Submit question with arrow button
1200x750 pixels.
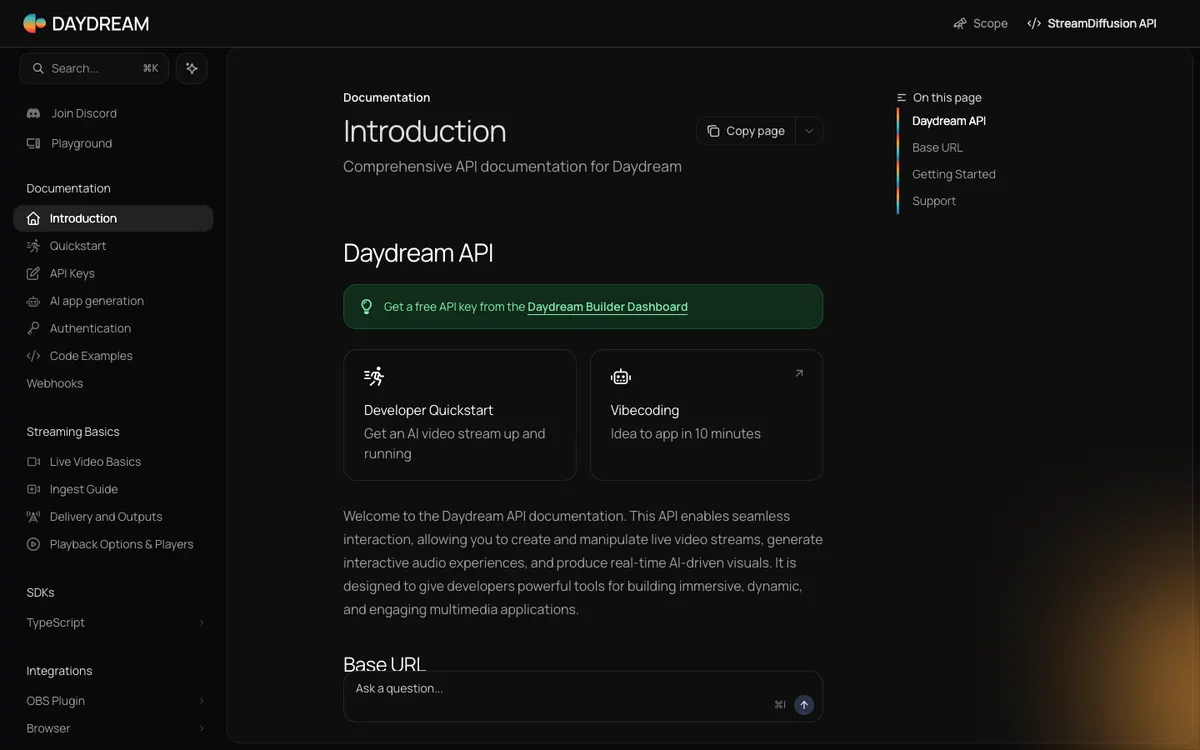(804, 705)
